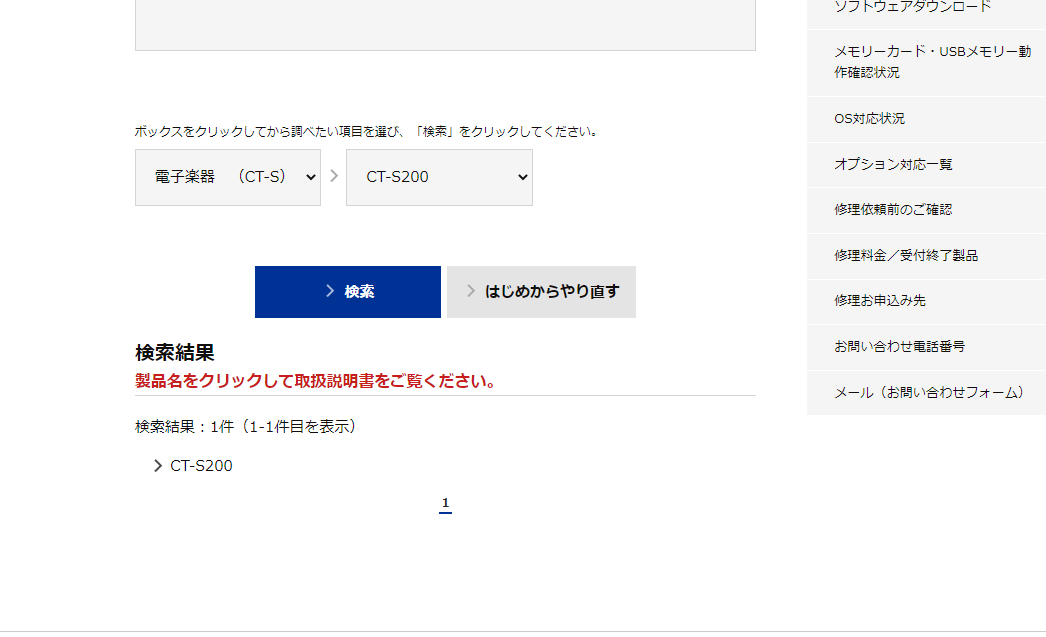Image resolution: width=1046 pixels, height=637 pixels.
Task: Click the ボックスをクリックしてから instruction text
Action: click(x=367, y=131)
